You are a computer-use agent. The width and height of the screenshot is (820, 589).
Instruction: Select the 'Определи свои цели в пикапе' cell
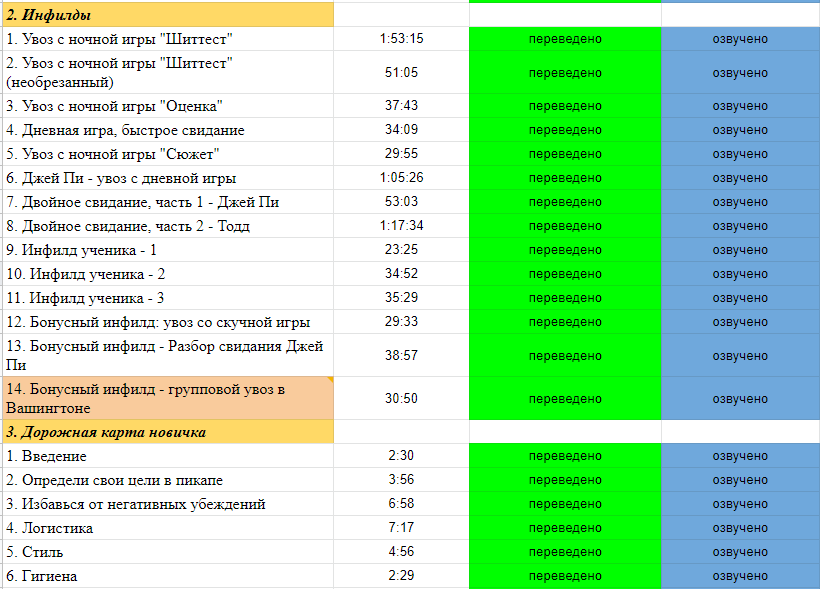point(166,480)
